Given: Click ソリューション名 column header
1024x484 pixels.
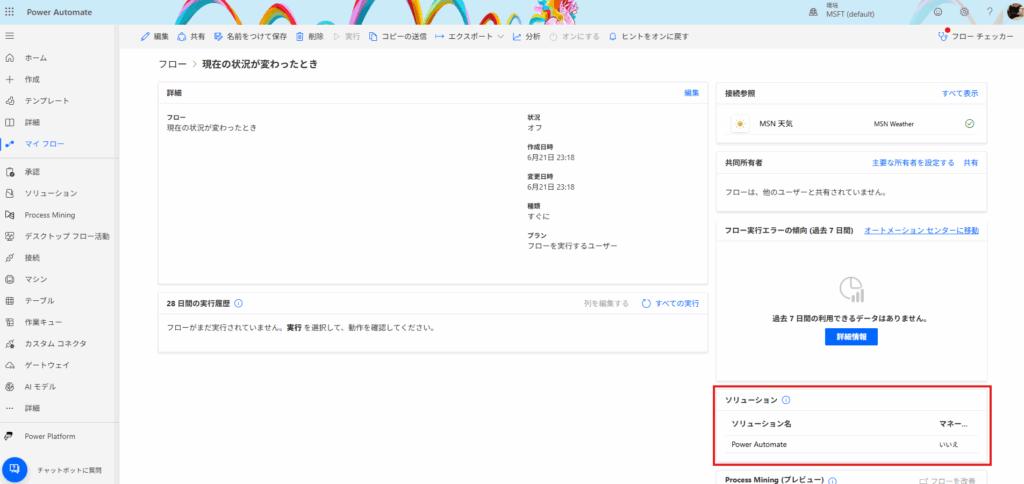Looking at the screenshot, I should 761,424.
